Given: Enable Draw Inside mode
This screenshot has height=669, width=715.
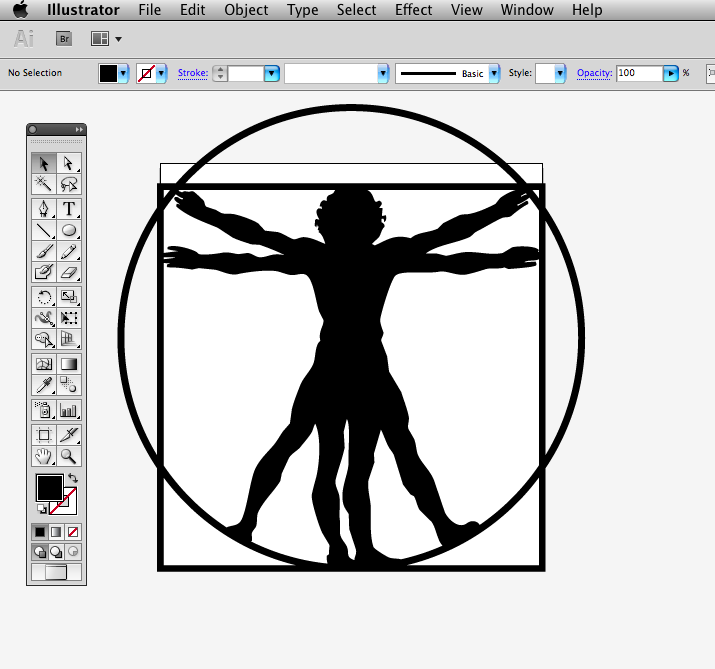Looking at the screenshot, I should 73,552.
